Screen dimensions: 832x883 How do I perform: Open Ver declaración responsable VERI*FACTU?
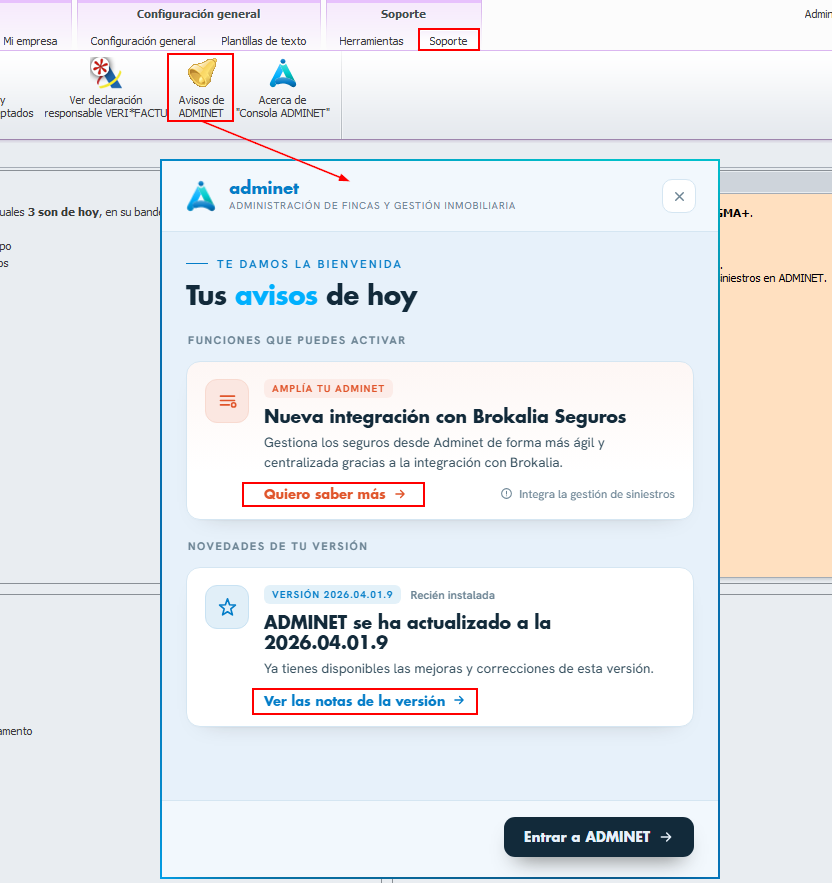tap(106, 88)
